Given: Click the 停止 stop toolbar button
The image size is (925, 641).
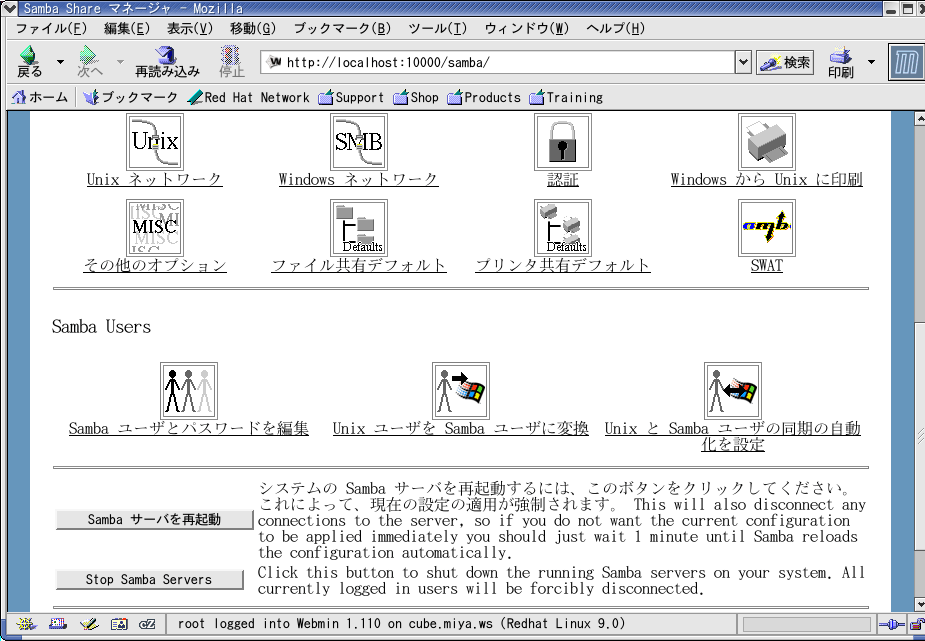Looking at the screenshot, I should coord(231,62).
